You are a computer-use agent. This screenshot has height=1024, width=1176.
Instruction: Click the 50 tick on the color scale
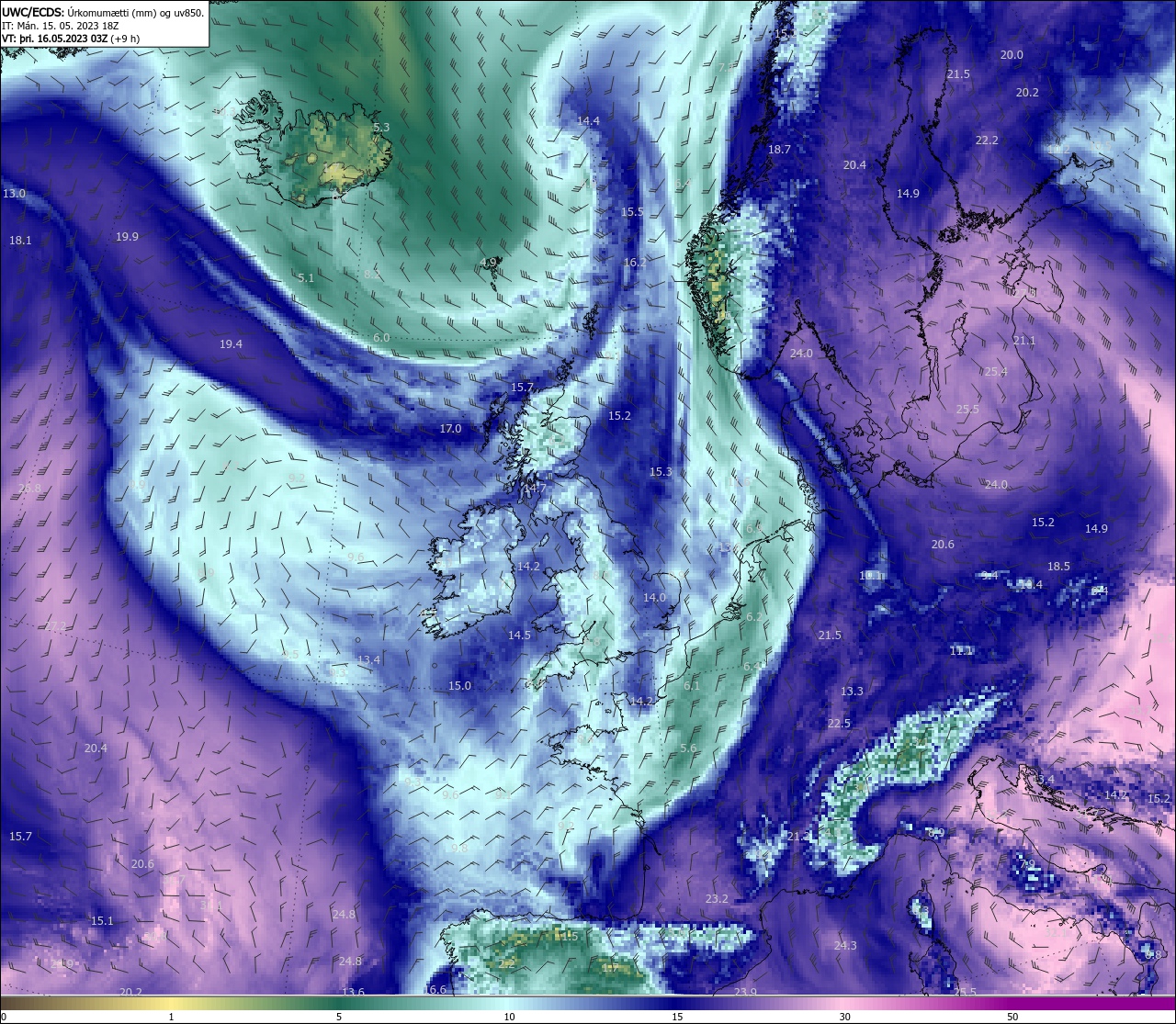coord(1012,1017)
